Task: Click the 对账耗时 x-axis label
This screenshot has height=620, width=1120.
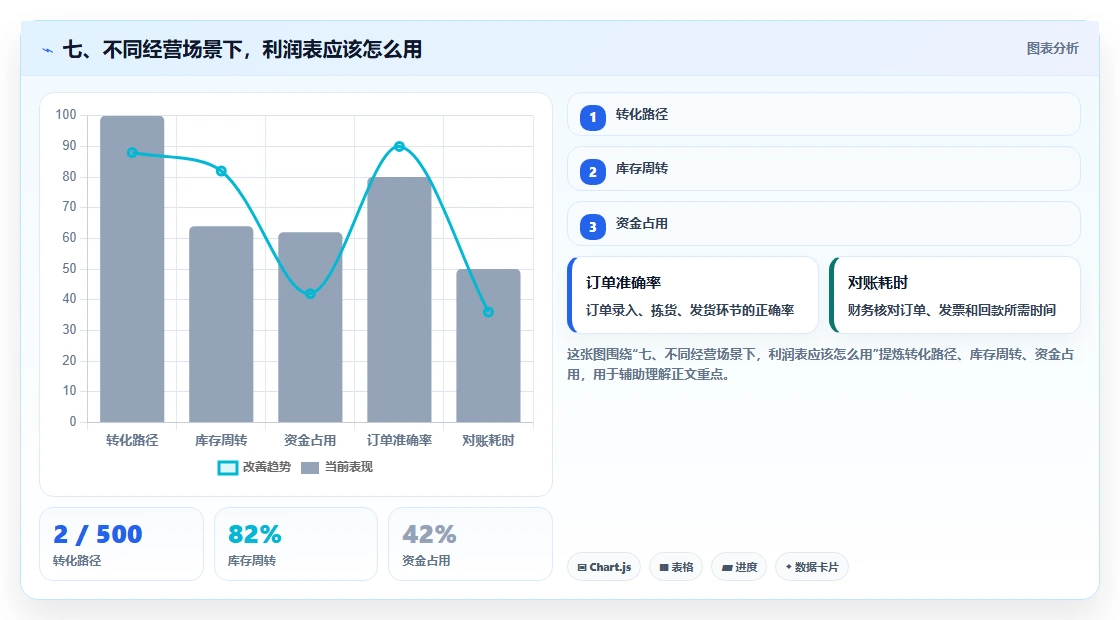Action: [x=489, y=441]
